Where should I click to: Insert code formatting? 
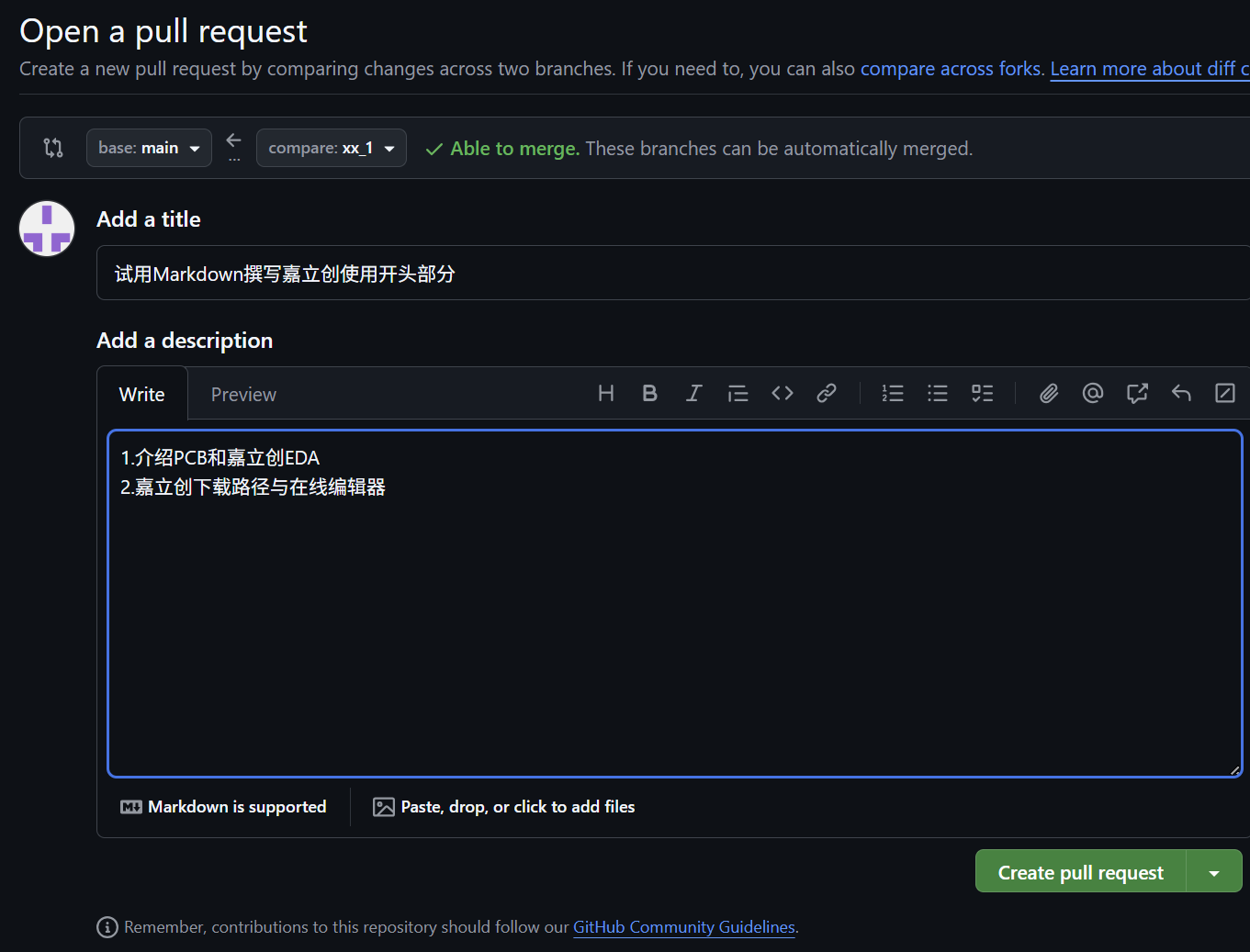pyautogui.click(x=783, y=394)
